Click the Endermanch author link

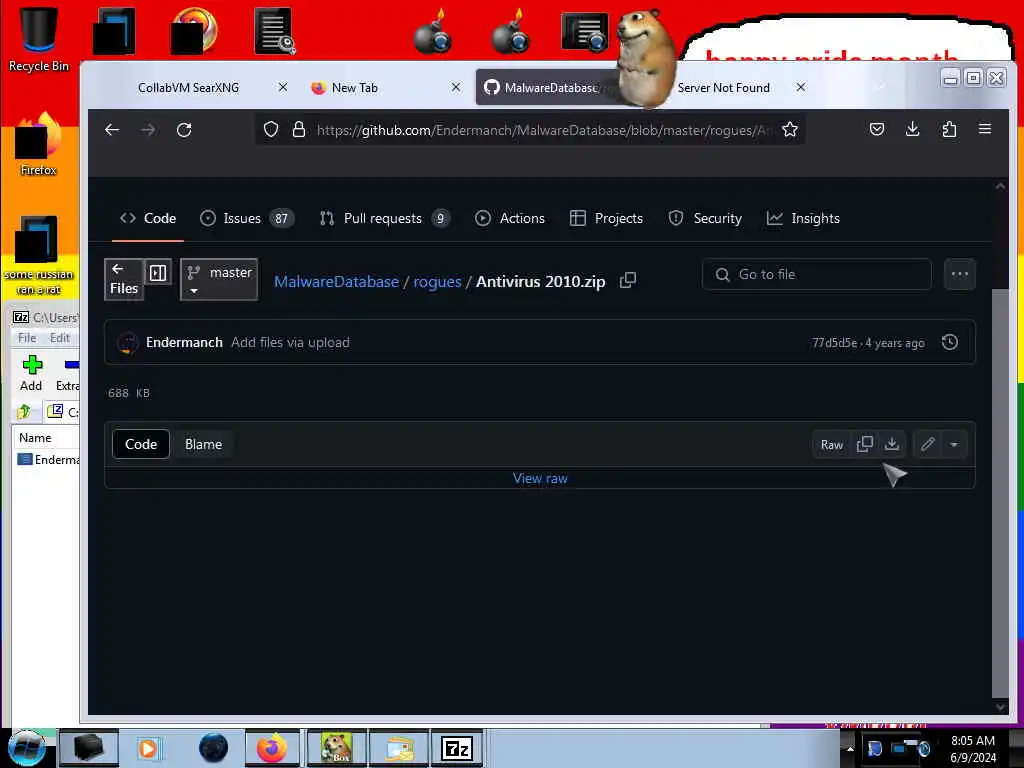(x=184, y=342)
